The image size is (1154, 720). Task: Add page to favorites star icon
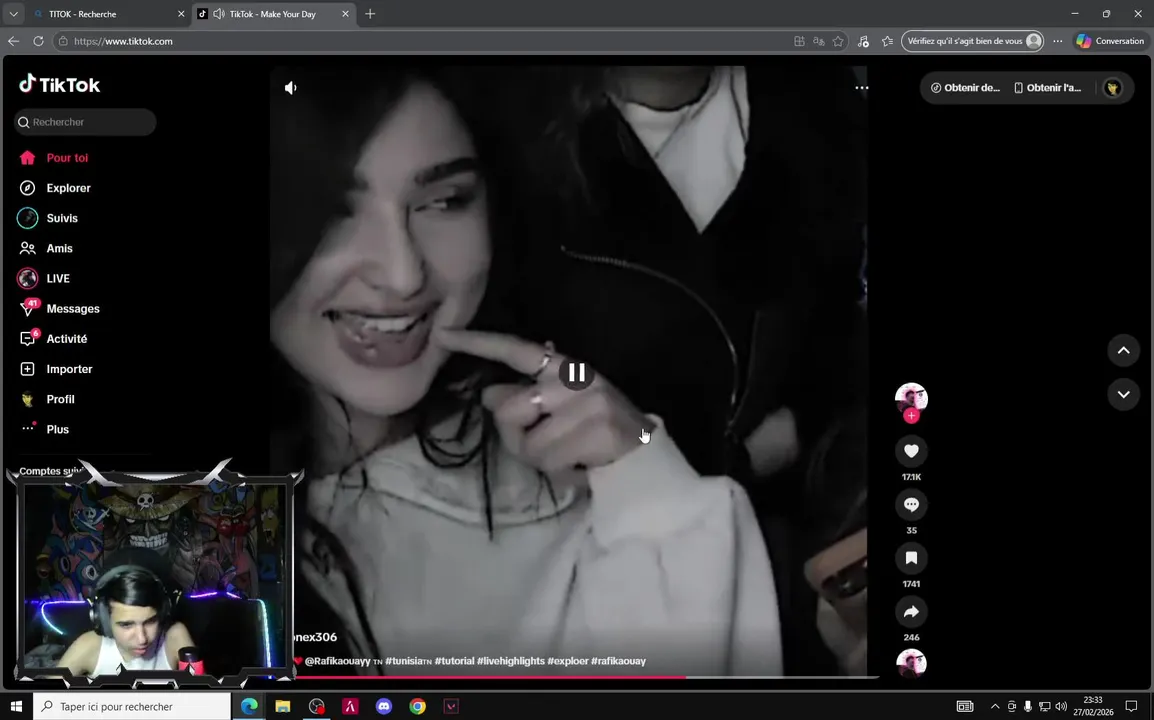(838, 41)
